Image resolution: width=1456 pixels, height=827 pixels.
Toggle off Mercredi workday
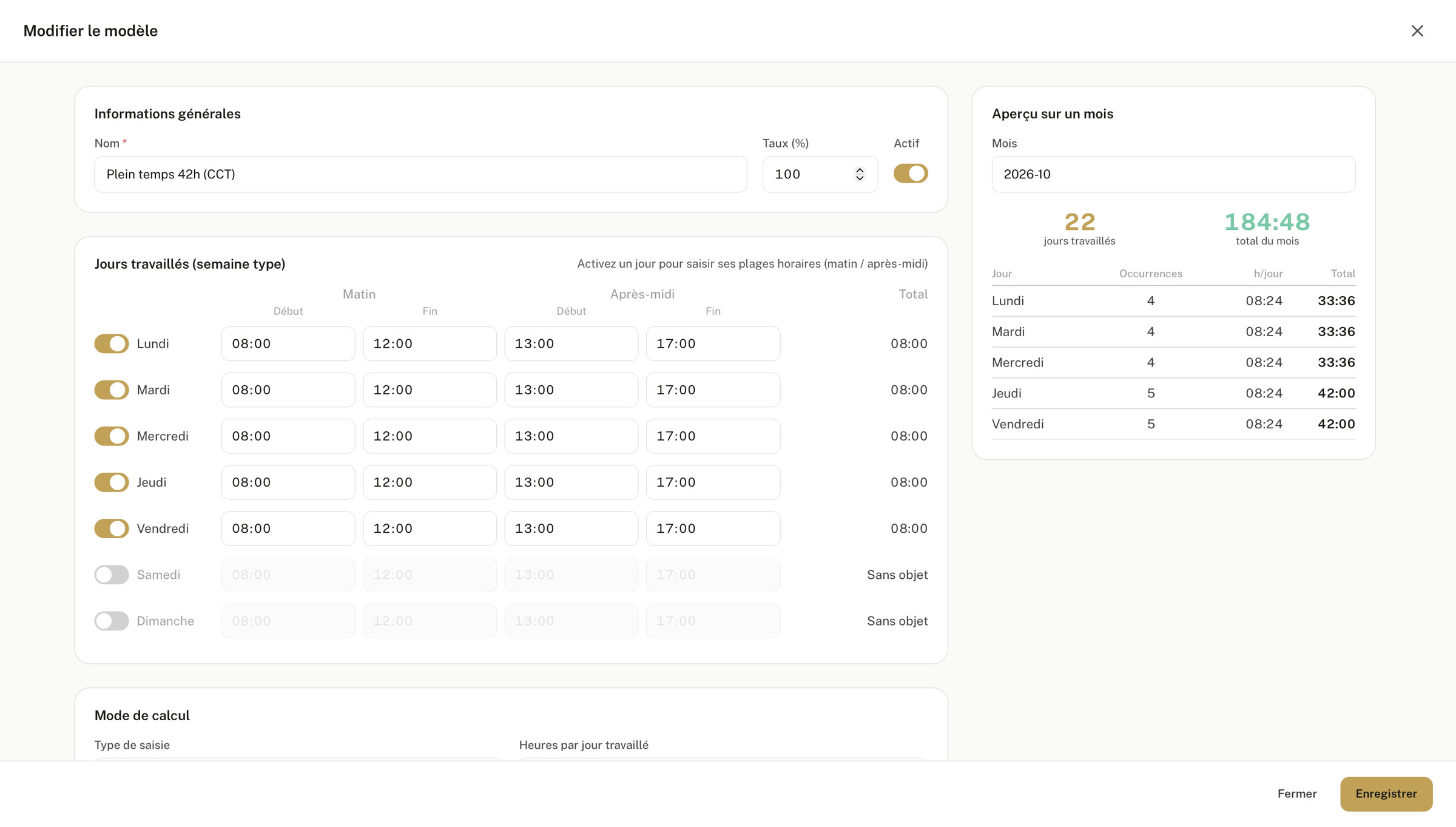tap(112, 436)
